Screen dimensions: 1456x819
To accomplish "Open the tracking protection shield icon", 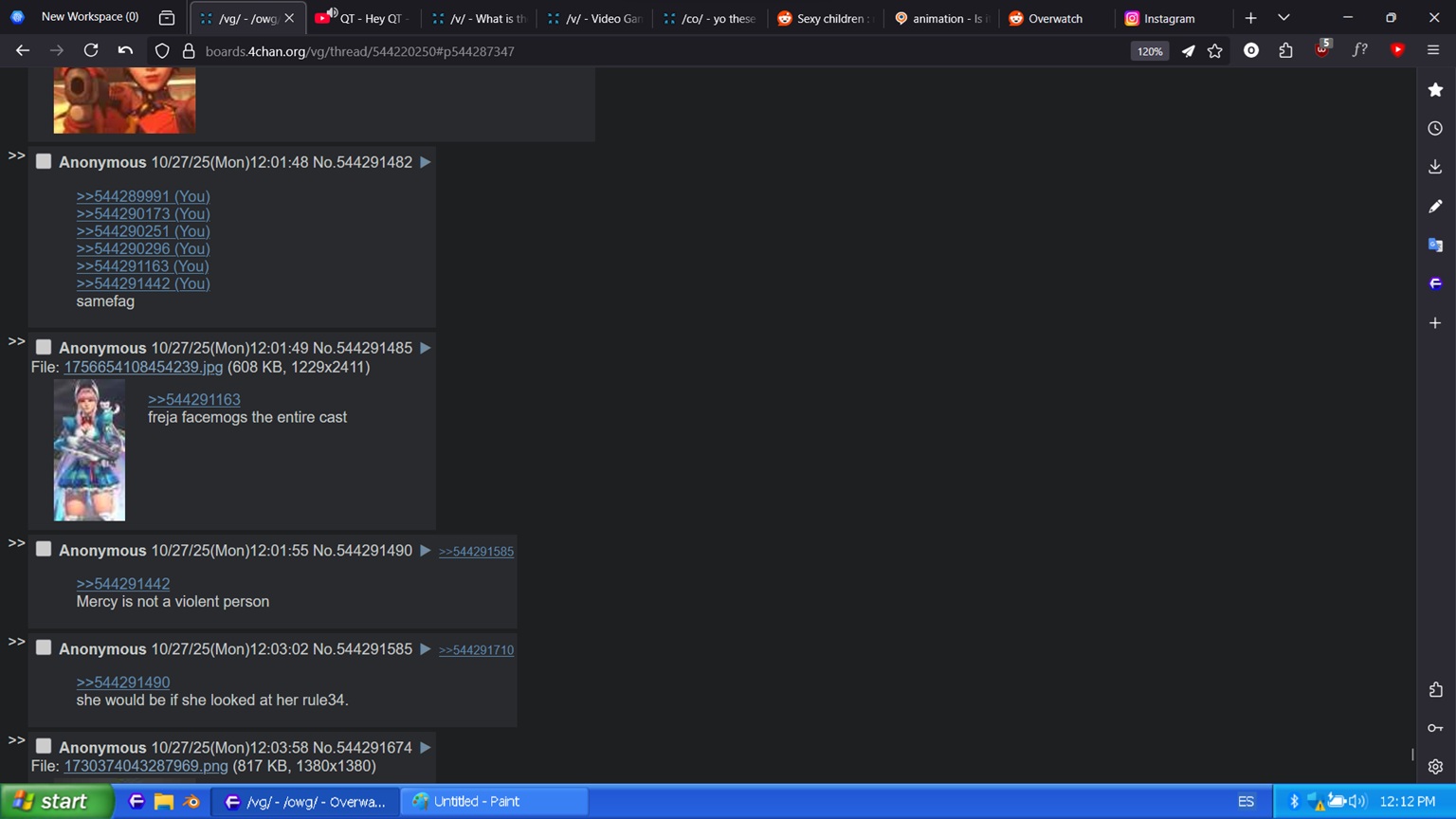I will click(162, 51).
